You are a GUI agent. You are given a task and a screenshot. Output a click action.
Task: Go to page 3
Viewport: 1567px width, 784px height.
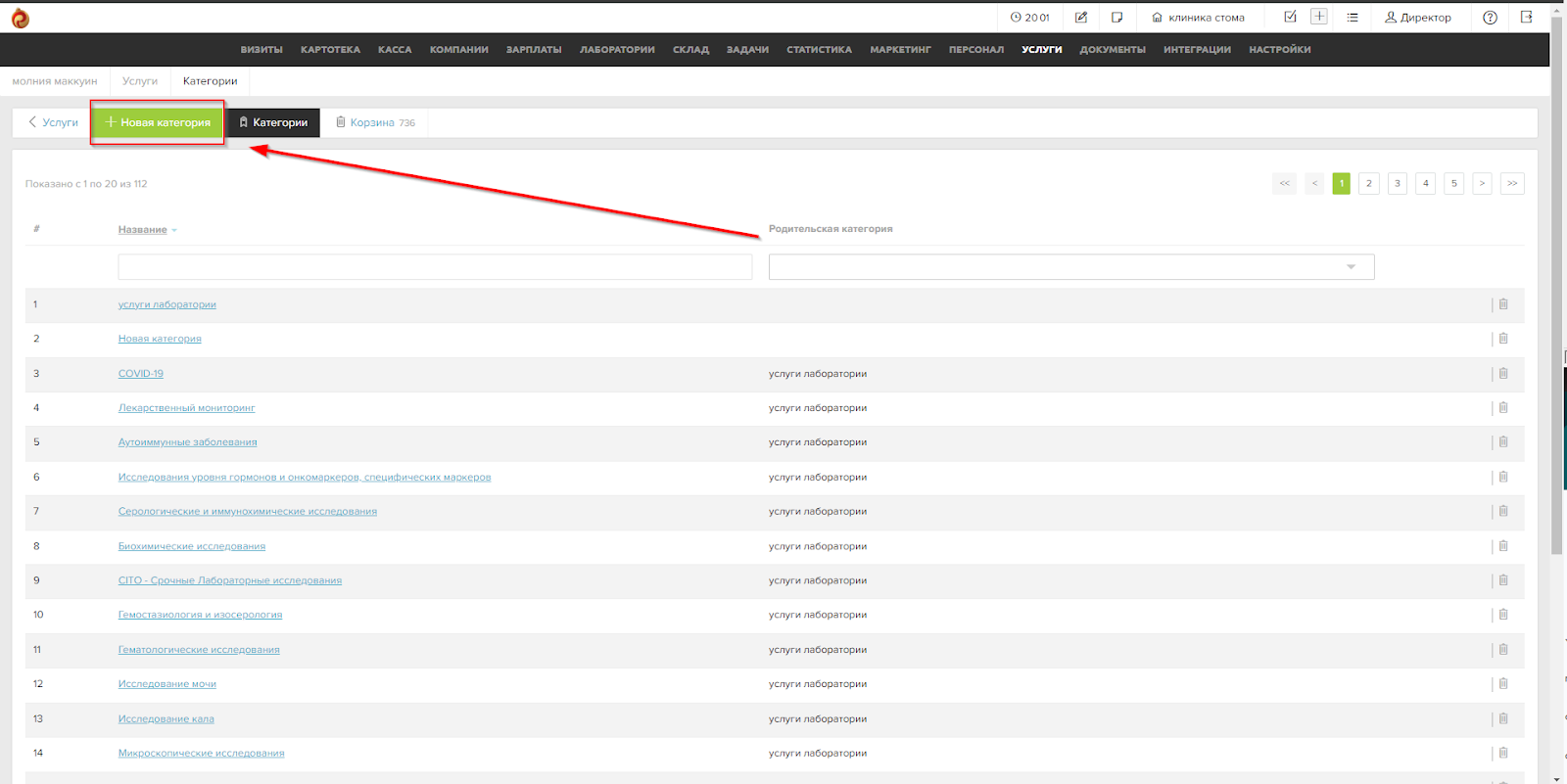tap(1398, 183)
